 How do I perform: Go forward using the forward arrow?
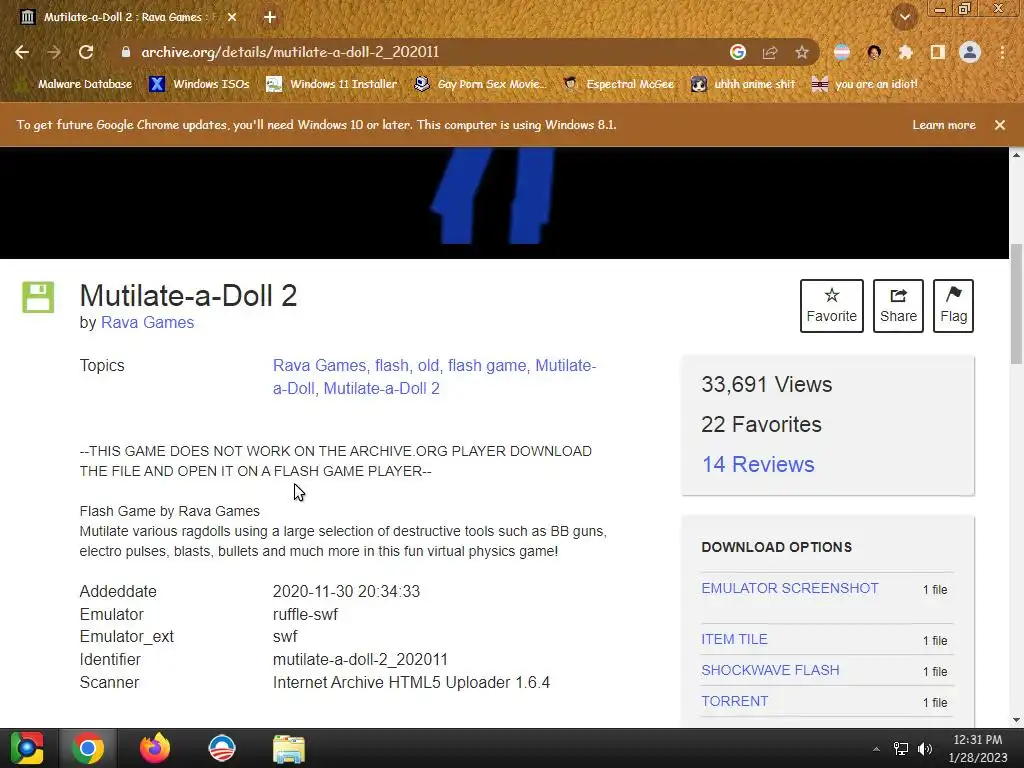tap(54, 52)
